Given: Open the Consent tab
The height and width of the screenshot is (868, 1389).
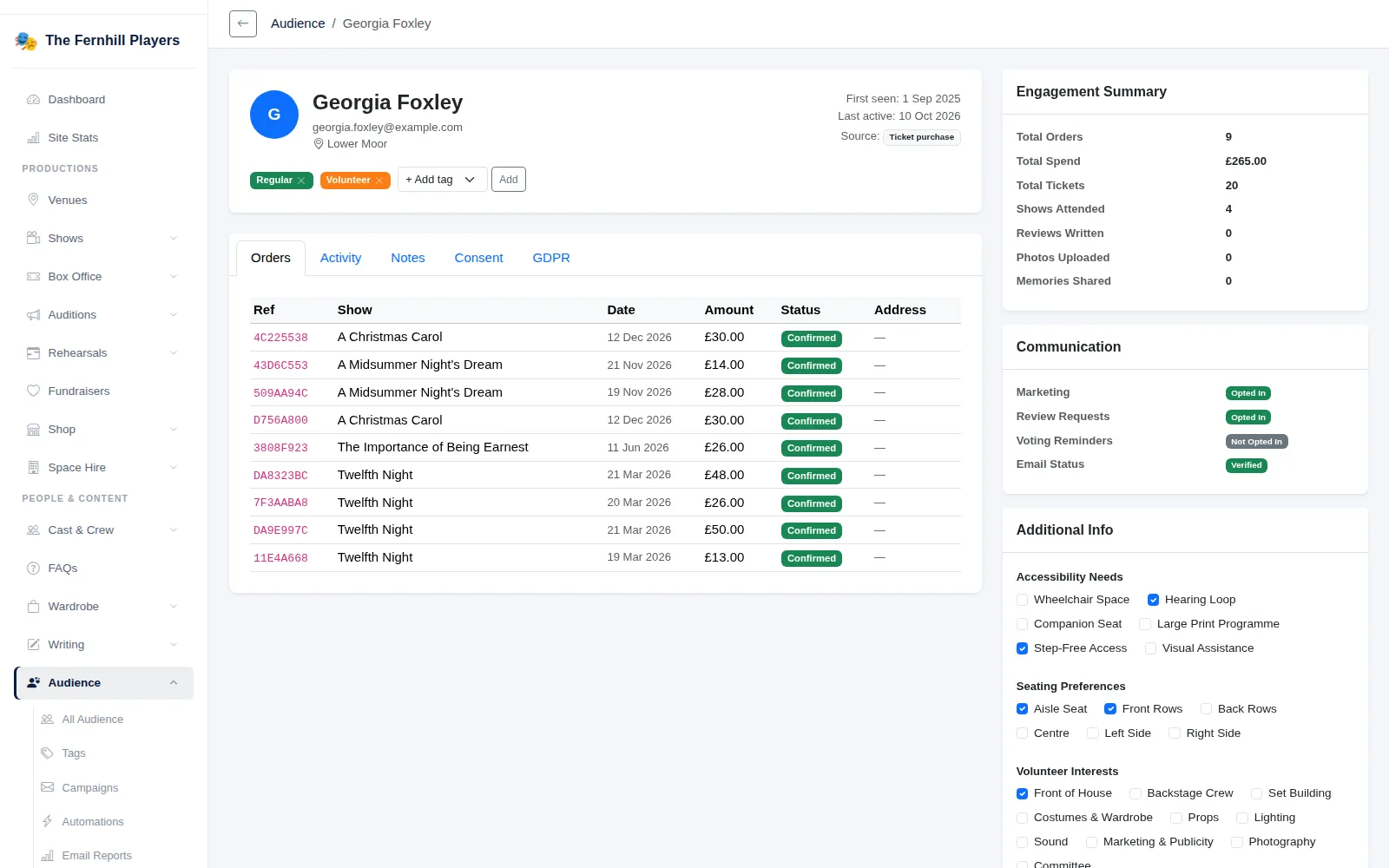Looking at the screenshot, I should coord(478,258).
